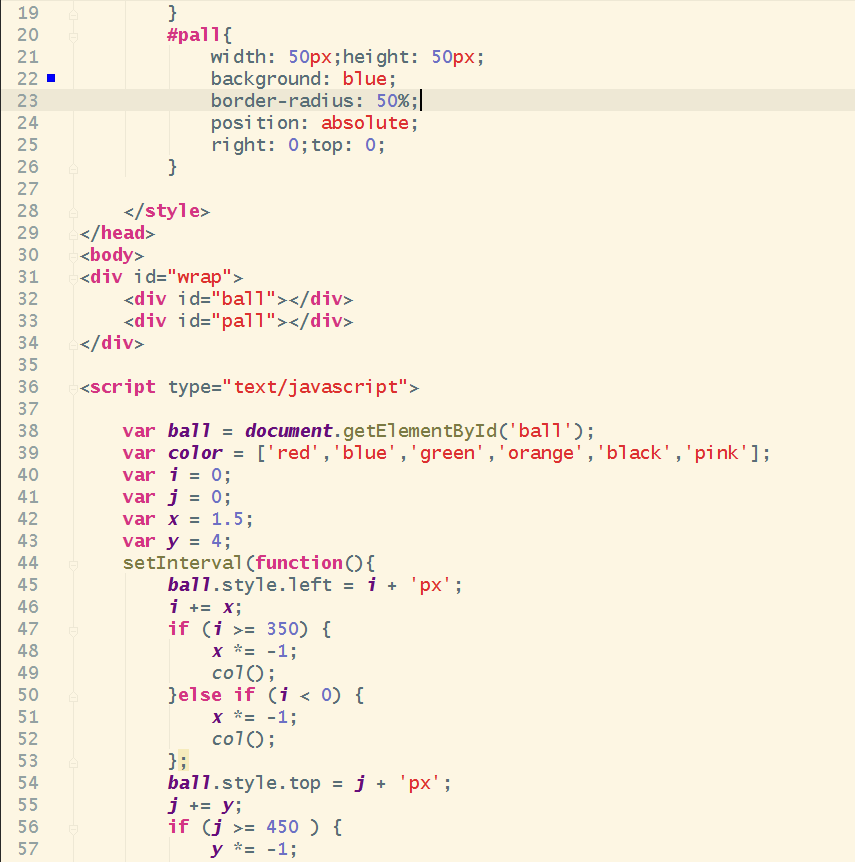
Task: Click 'i += x;' statement on line 46
Action: click(205, 607)
